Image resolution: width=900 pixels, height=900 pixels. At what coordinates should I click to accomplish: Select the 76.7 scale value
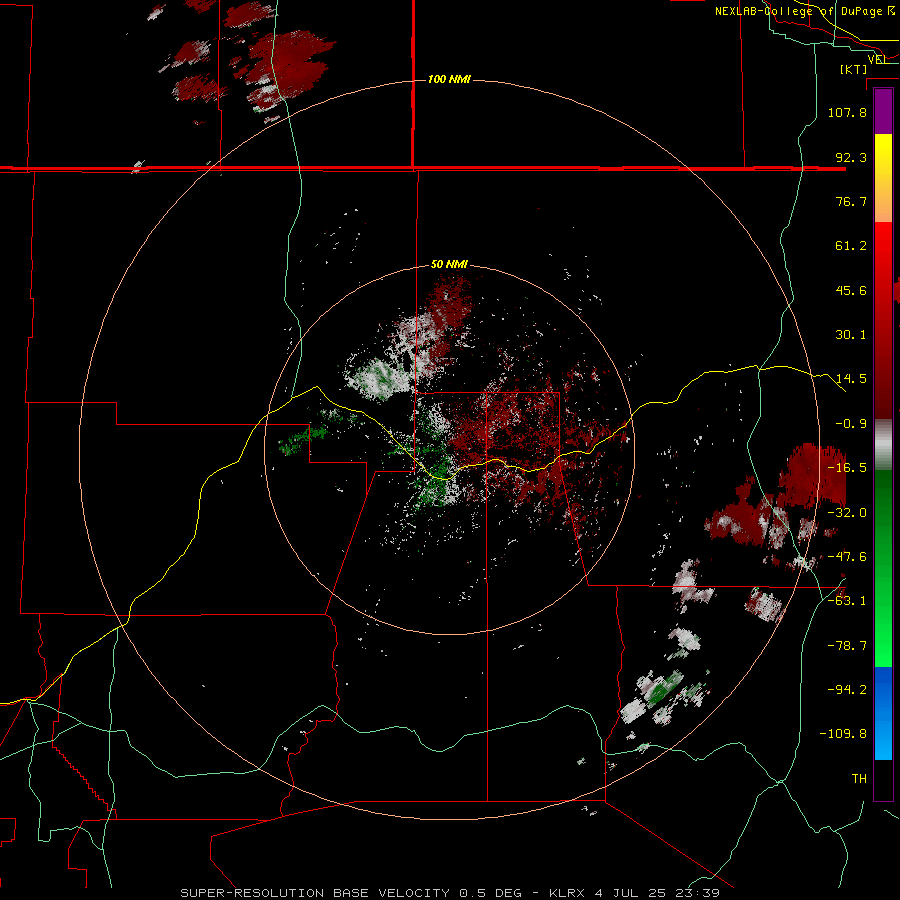coord(851,201)
